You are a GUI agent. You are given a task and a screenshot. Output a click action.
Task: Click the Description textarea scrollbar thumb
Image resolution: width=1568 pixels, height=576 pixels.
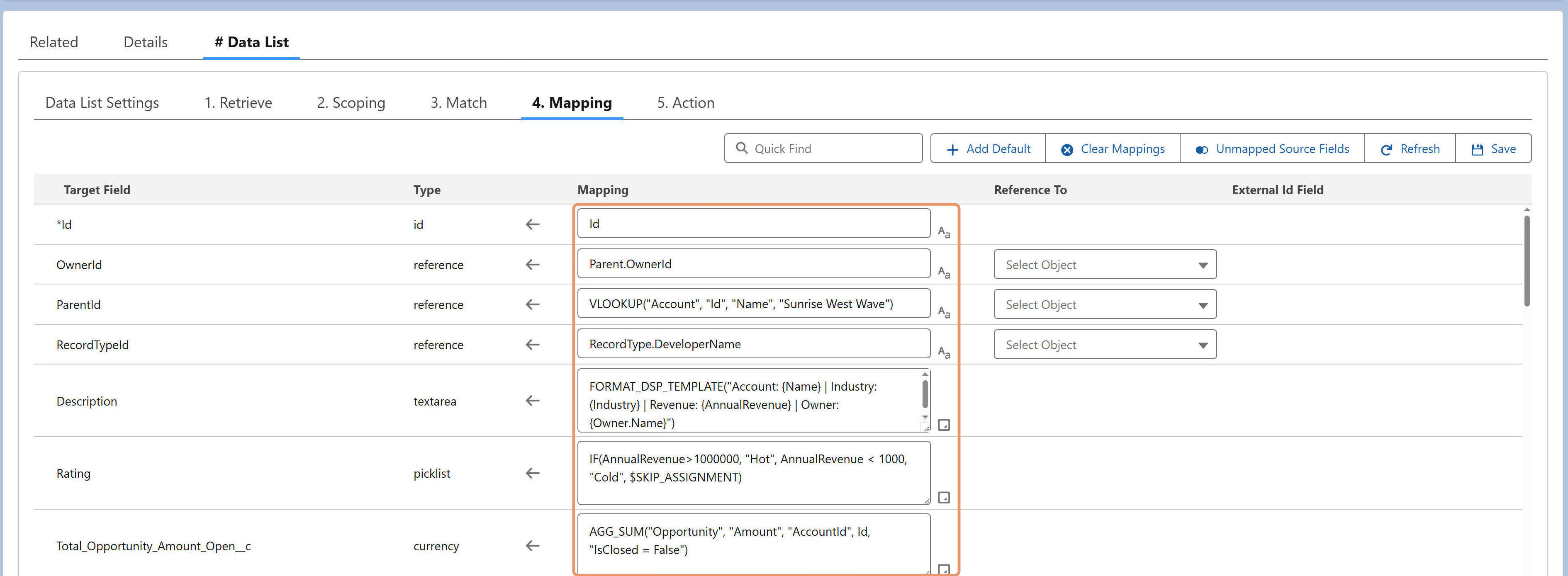(x=925, y=394)
